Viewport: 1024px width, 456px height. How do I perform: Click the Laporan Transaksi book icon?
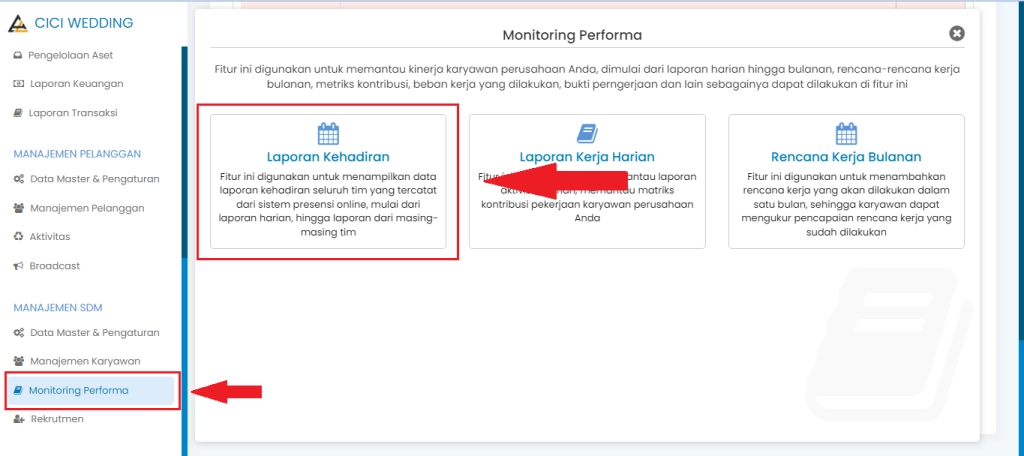click(x=18, y=113)
